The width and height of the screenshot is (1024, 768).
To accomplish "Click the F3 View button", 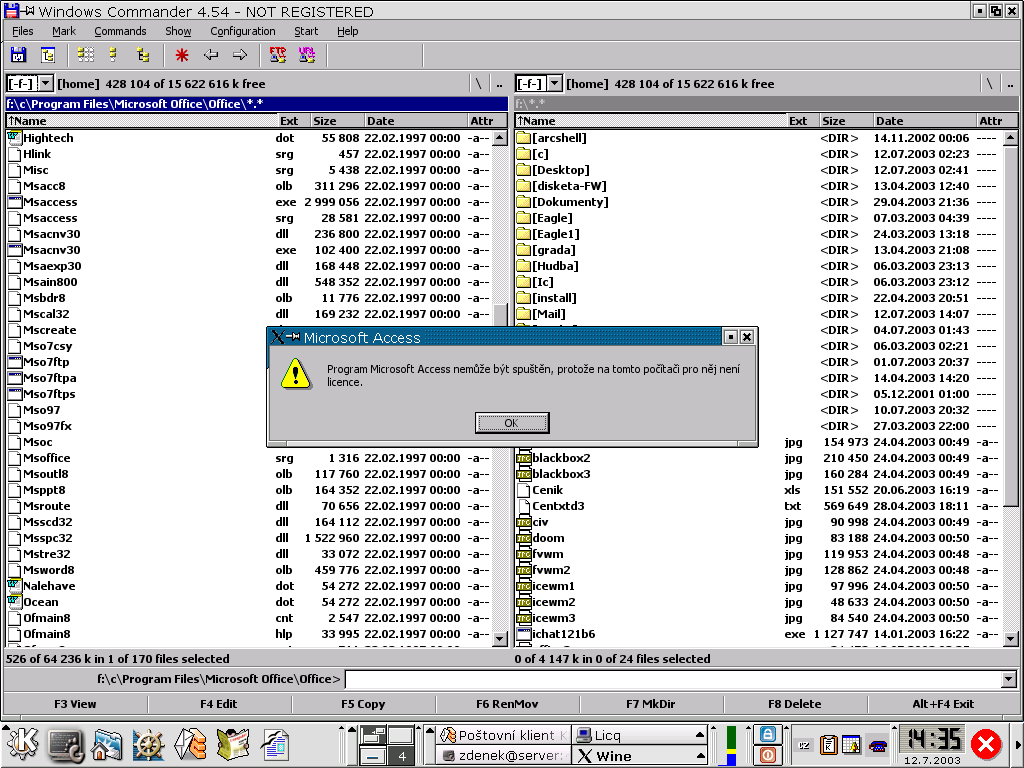I will [x=75, y=704].
